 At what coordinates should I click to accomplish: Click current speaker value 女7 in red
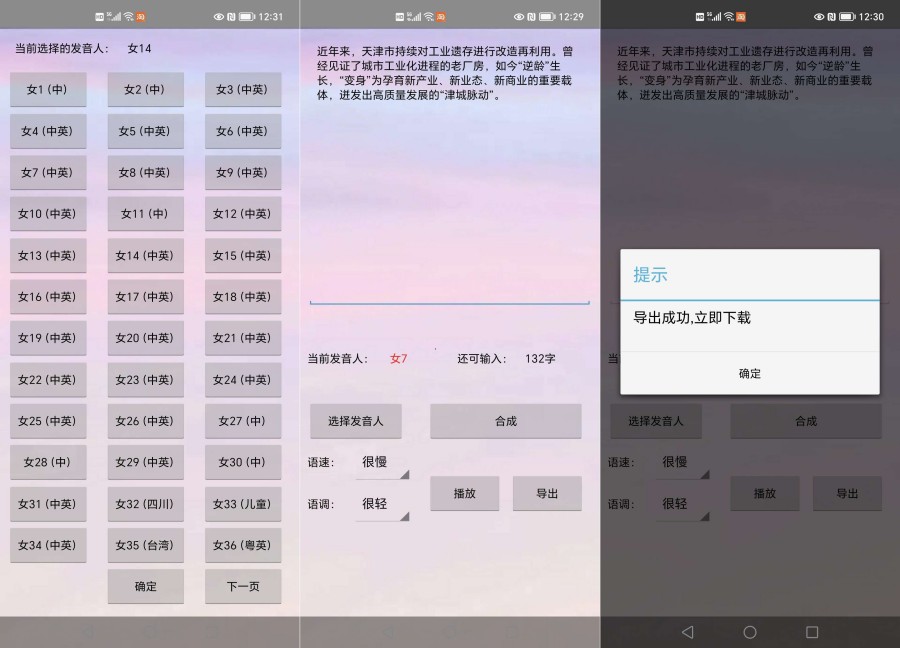(x=398, y=359)
